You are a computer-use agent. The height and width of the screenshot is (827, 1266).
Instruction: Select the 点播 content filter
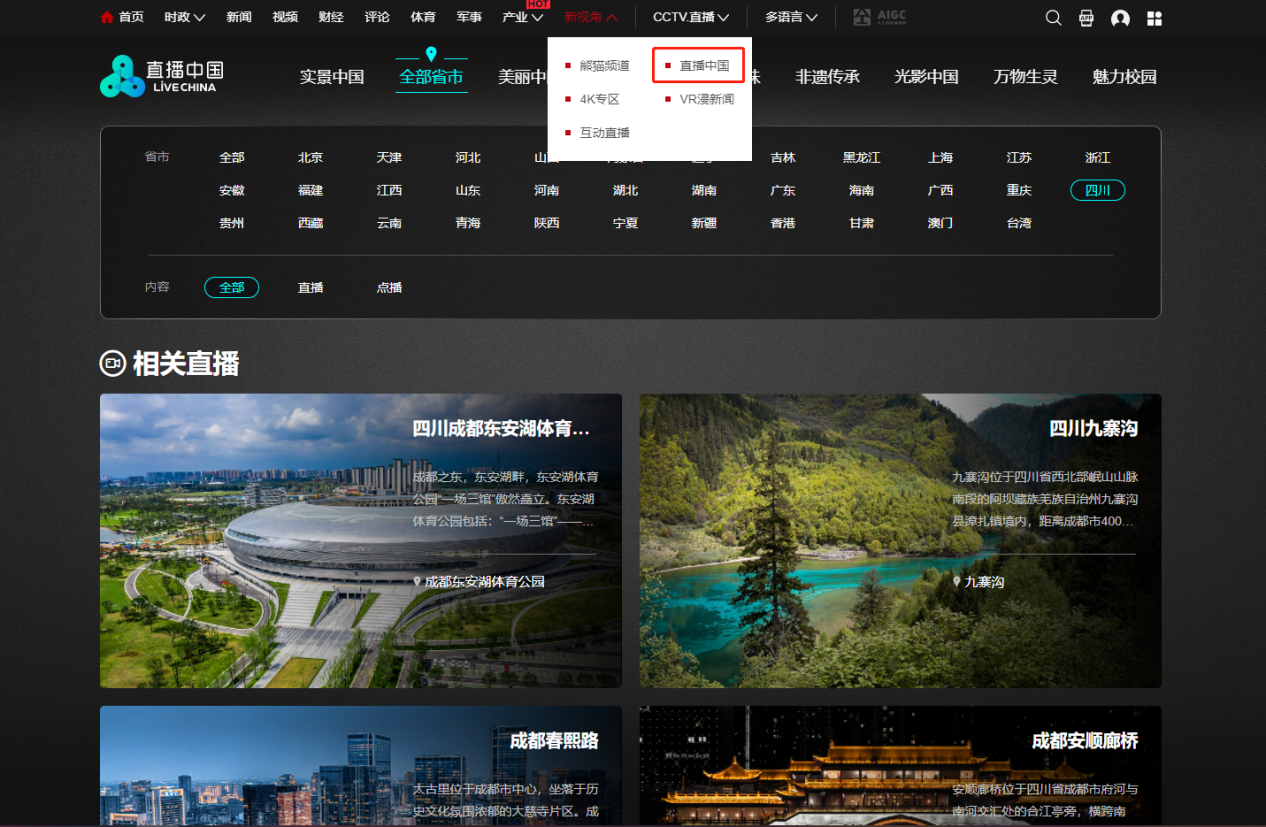pyautogui.click(x=389, y=288)
